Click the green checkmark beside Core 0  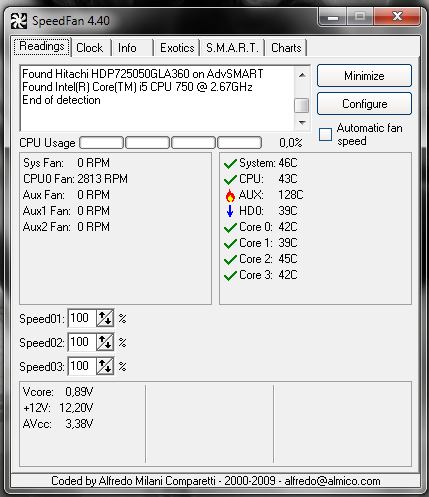[x=230, y=228]
